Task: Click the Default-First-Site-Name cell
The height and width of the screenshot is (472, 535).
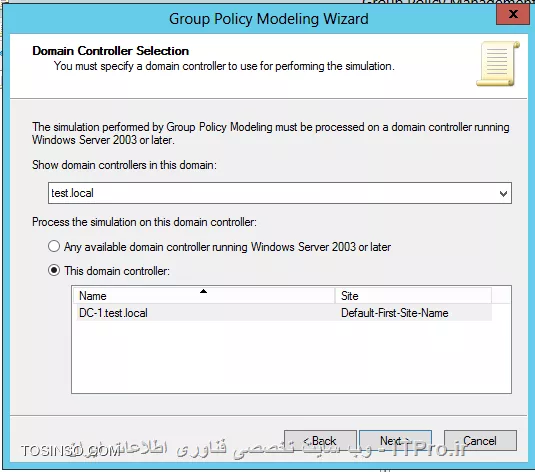Action: [x=394, y=313]
